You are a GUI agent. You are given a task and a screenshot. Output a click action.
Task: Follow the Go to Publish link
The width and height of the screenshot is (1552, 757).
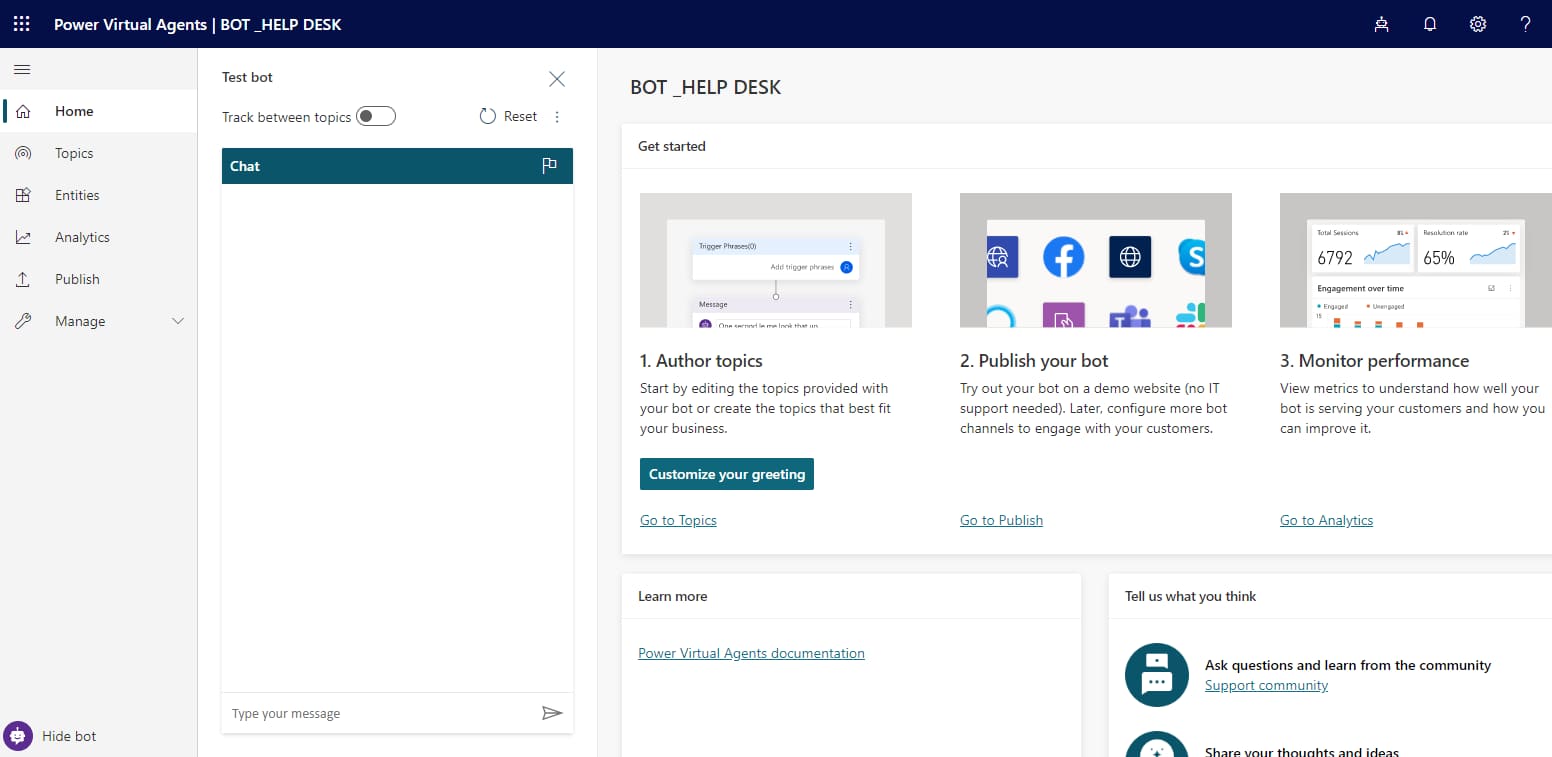coord(1001,520)
